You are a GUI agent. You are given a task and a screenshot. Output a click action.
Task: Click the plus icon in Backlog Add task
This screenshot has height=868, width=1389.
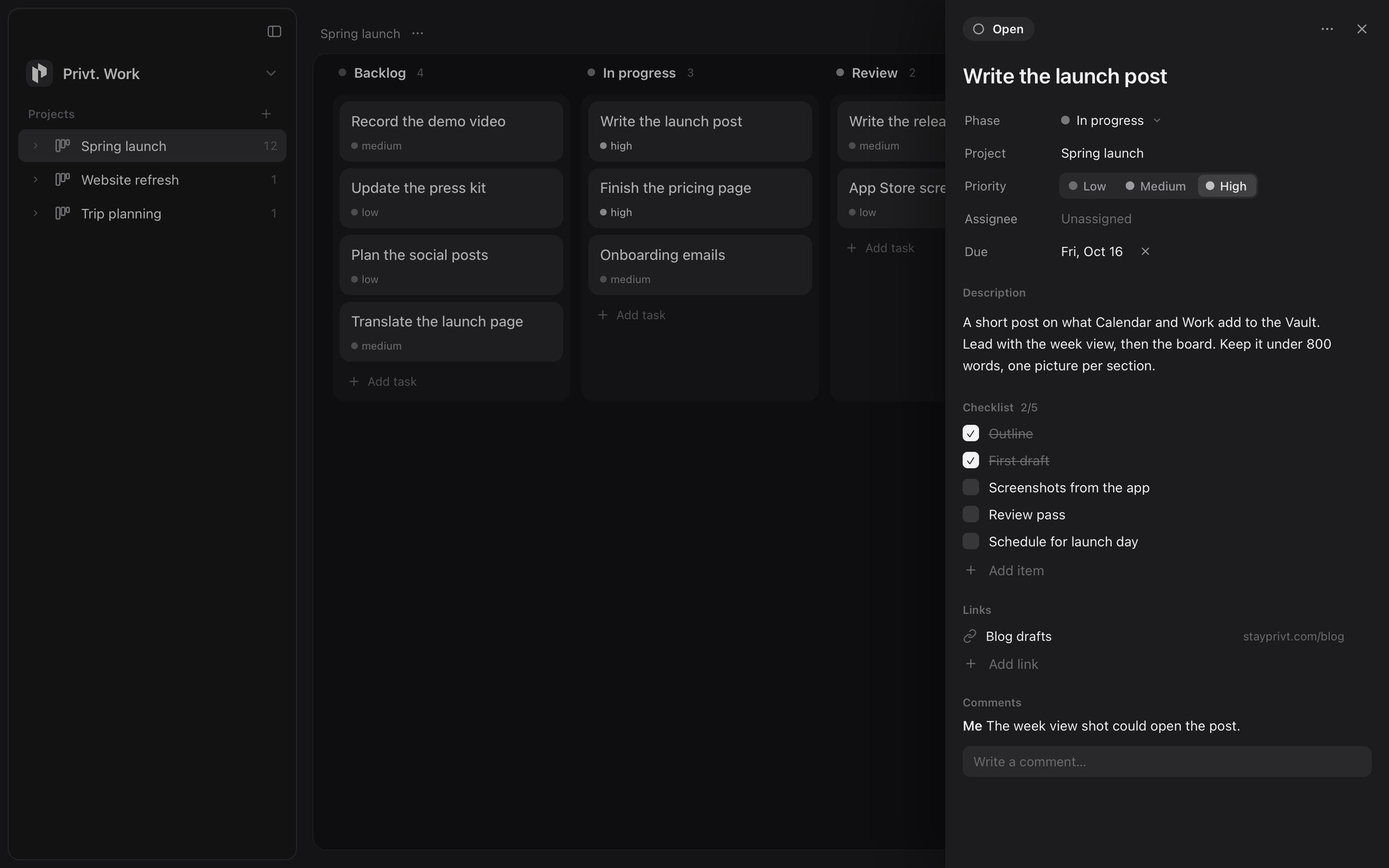(354, 382)
